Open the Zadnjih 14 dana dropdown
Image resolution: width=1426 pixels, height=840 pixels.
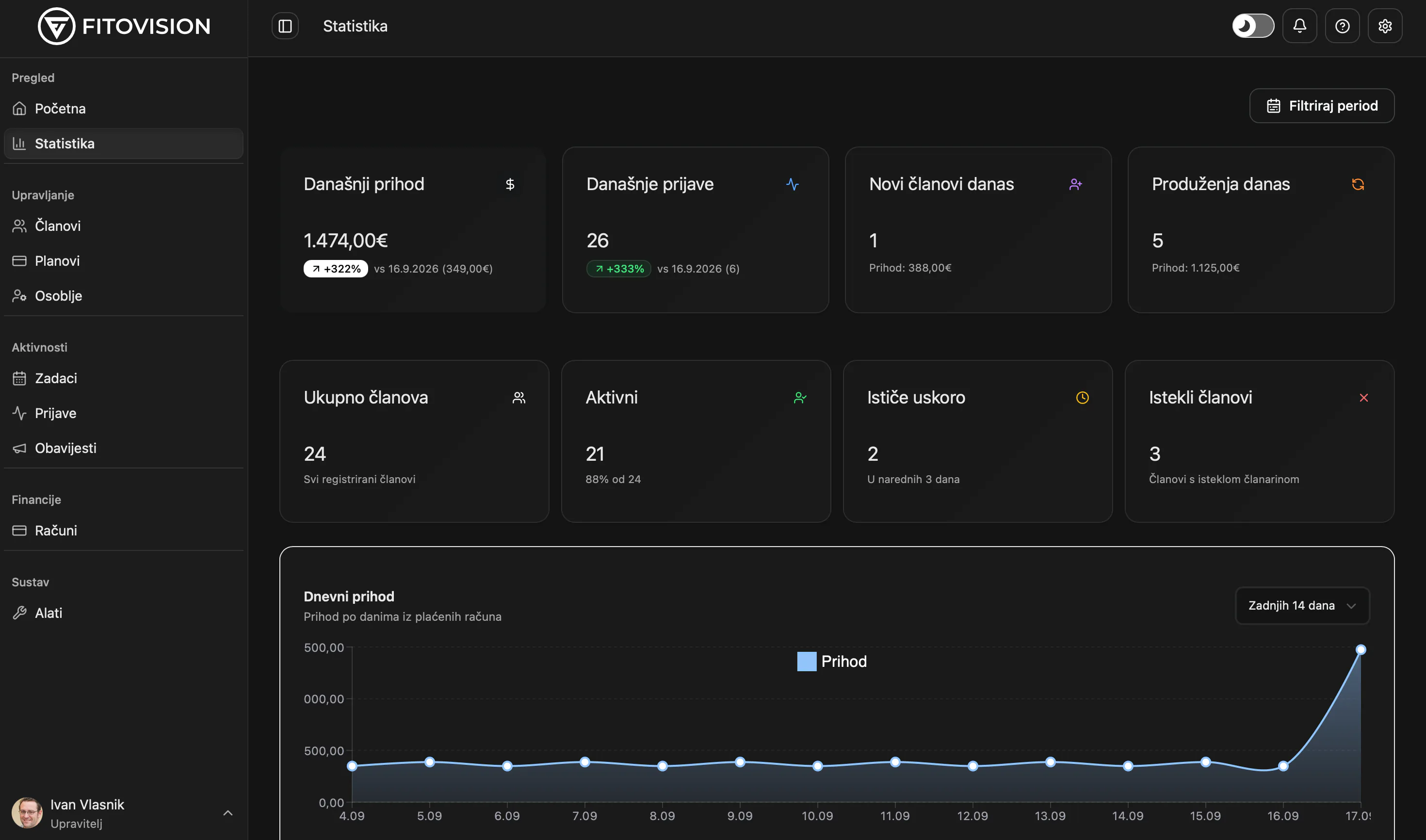pyautogui.click(x=1302, y=606)
